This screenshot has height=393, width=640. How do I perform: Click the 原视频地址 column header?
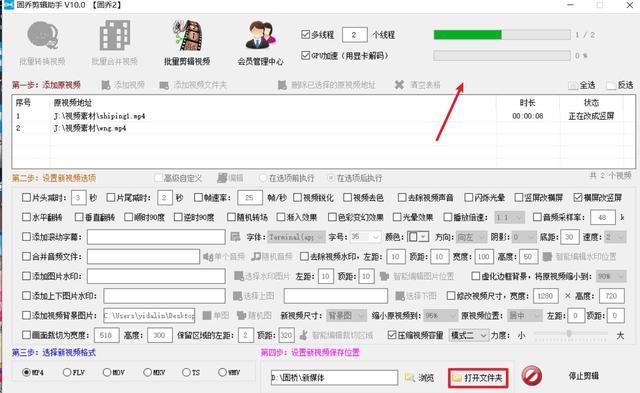pos(73,103)
